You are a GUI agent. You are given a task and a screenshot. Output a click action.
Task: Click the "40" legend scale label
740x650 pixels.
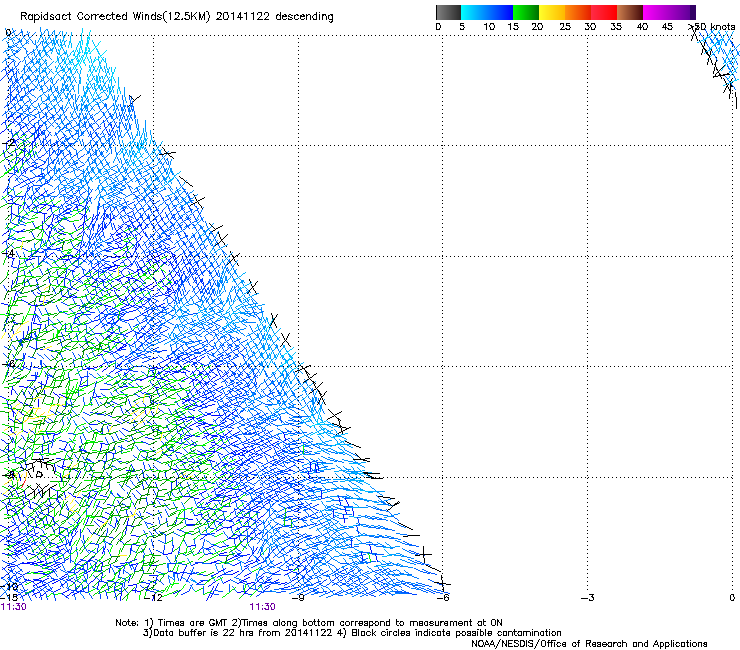click(x=642, y=27)
